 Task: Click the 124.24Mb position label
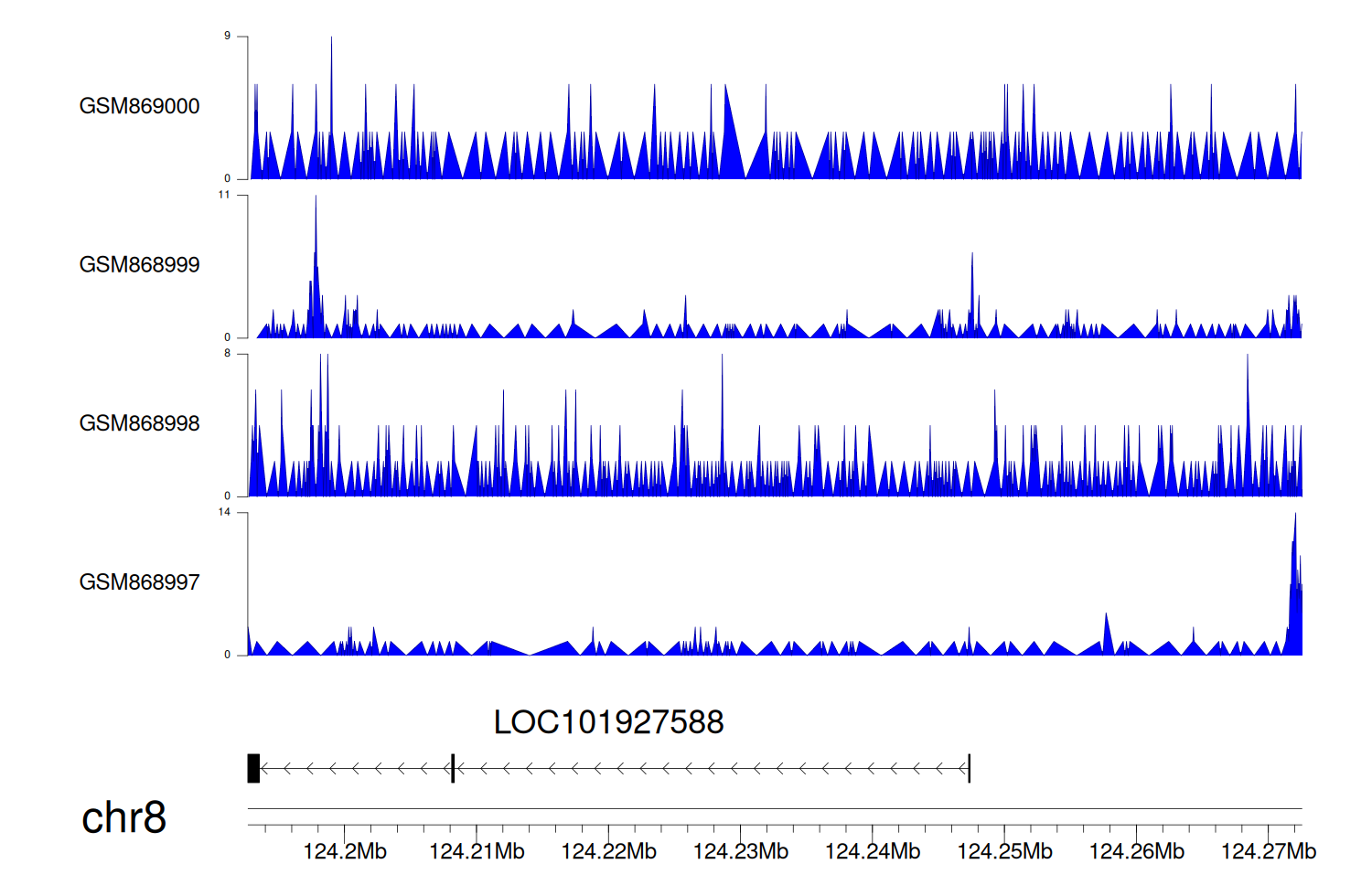click(x=873, y=852)
